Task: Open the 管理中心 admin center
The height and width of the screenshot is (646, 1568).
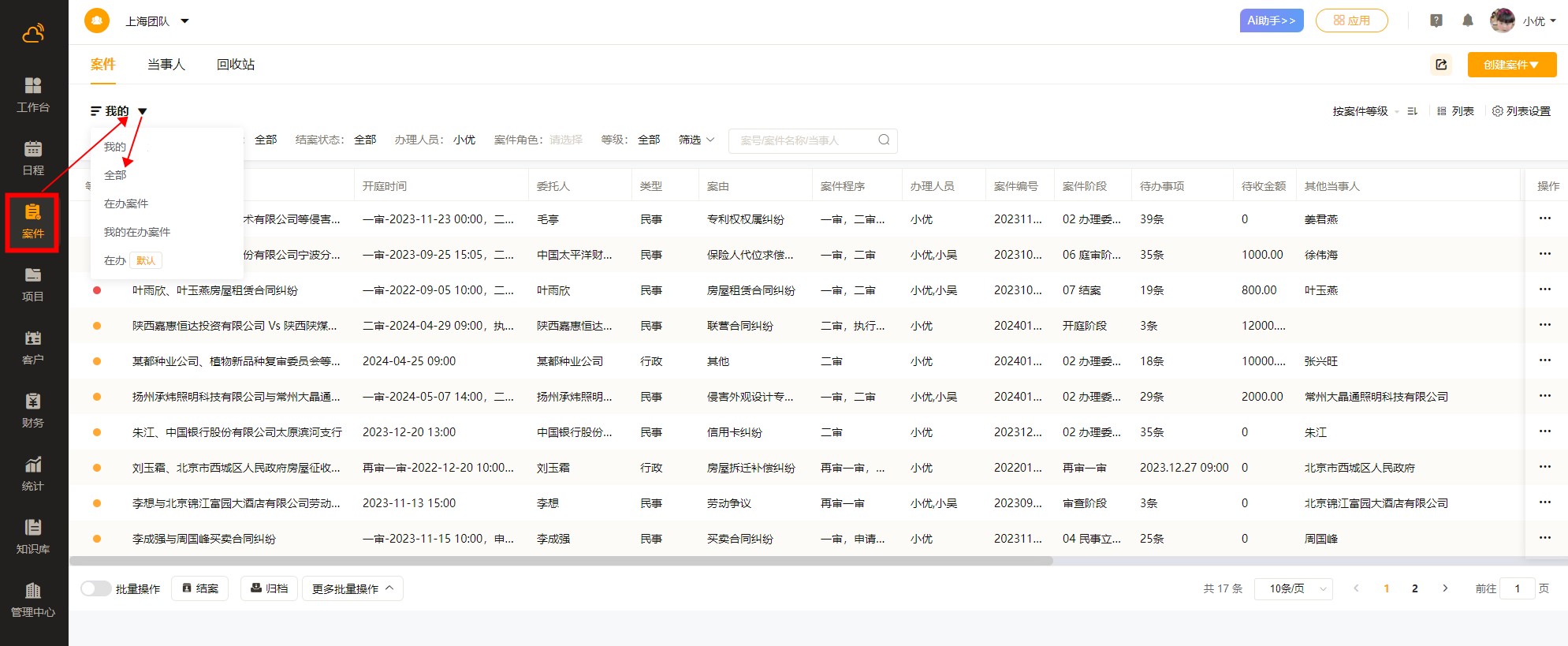Action: [33, 599]
